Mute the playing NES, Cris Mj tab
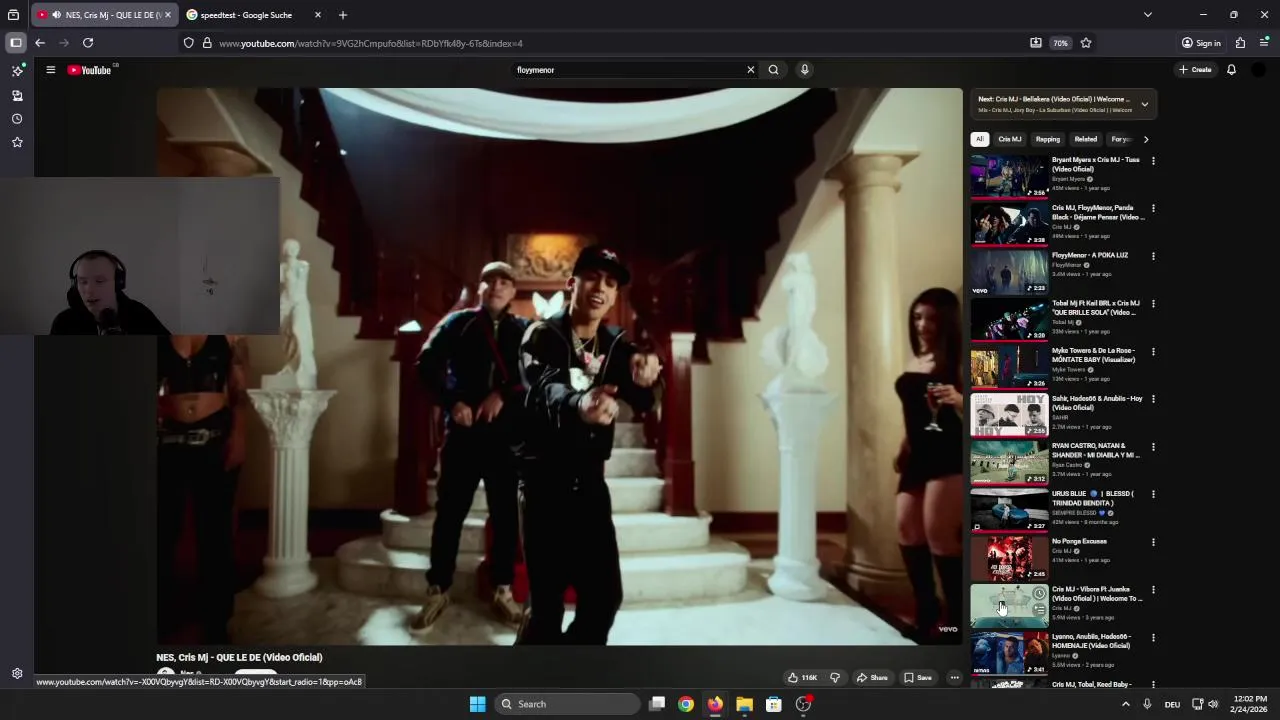 pos(56,15)
